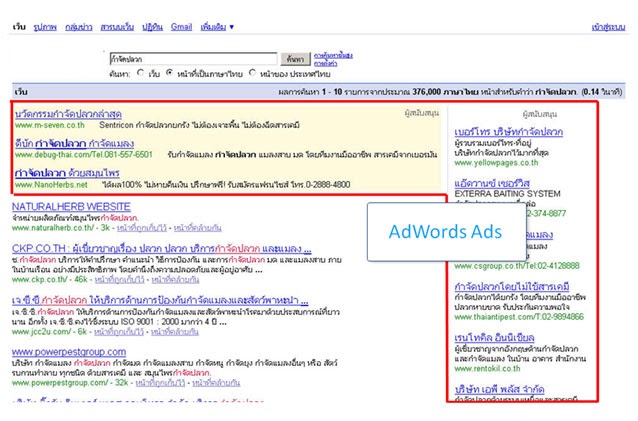
Task: Open the บริษัท เอพี พลัส จำกัด sidebar ad
Action: tap(499, 389)
